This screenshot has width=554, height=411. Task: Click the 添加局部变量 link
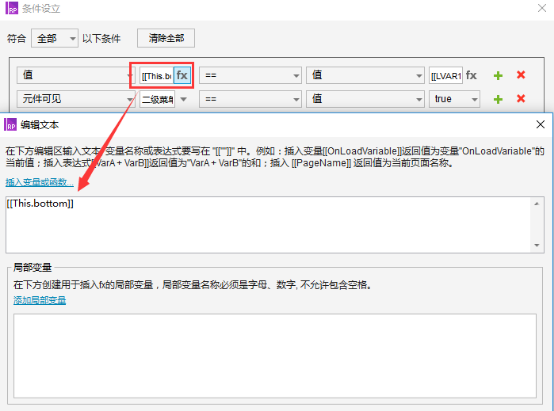pos(40,300)
